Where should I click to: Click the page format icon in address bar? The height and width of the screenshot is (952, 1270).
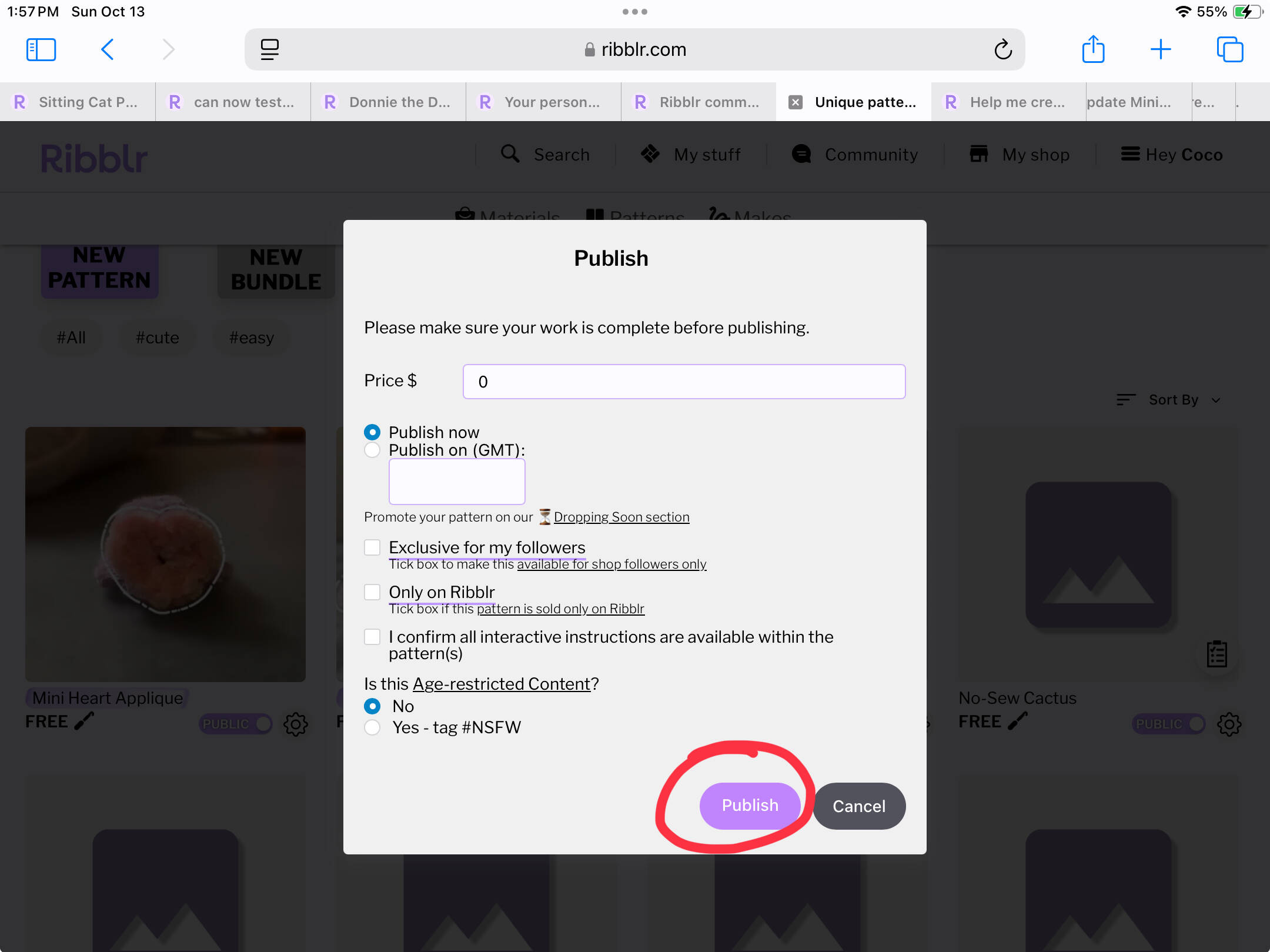pos(270,49)
